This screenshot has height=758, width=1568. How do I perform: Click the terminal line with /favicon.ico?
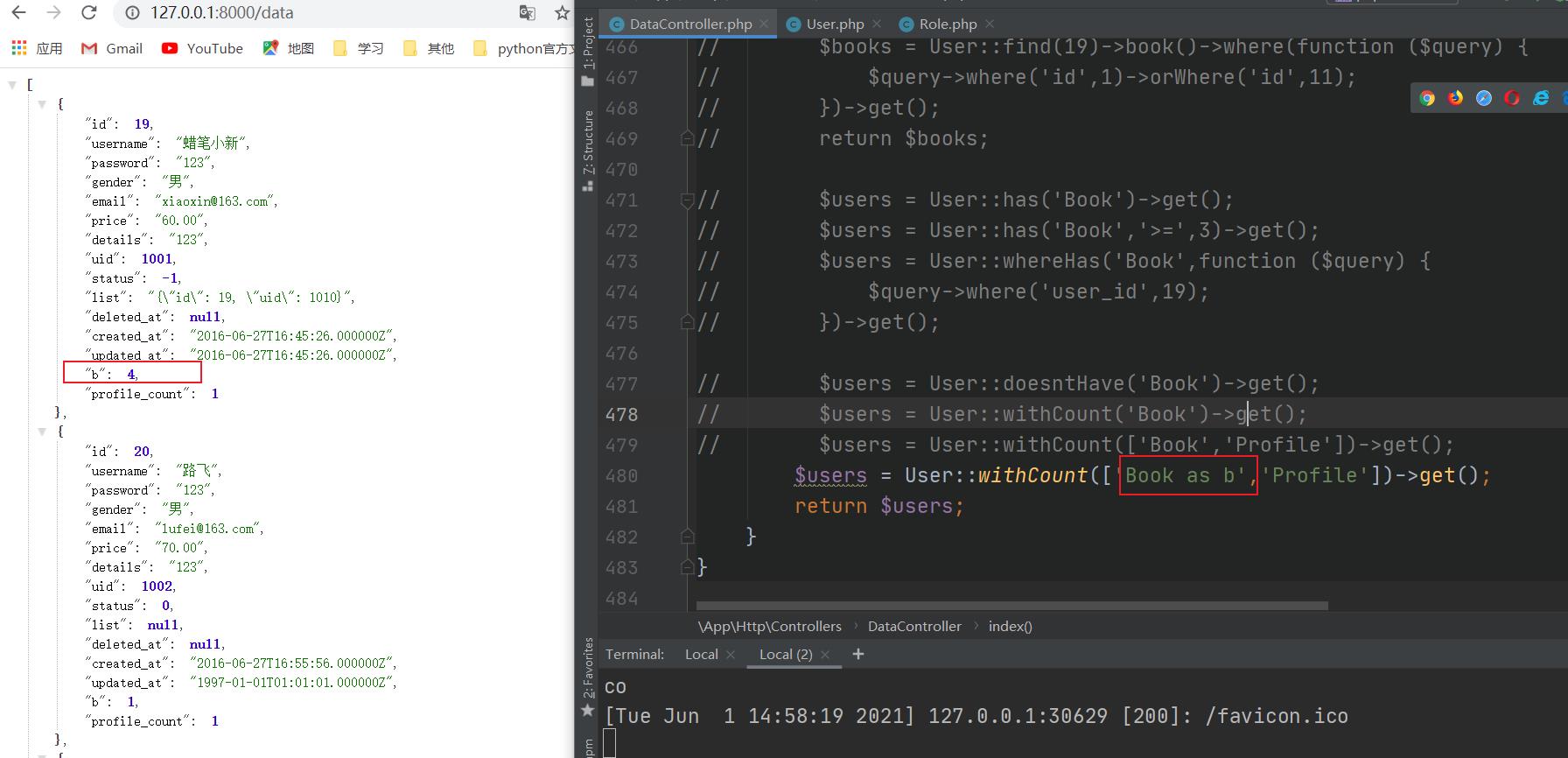[976, 716]
